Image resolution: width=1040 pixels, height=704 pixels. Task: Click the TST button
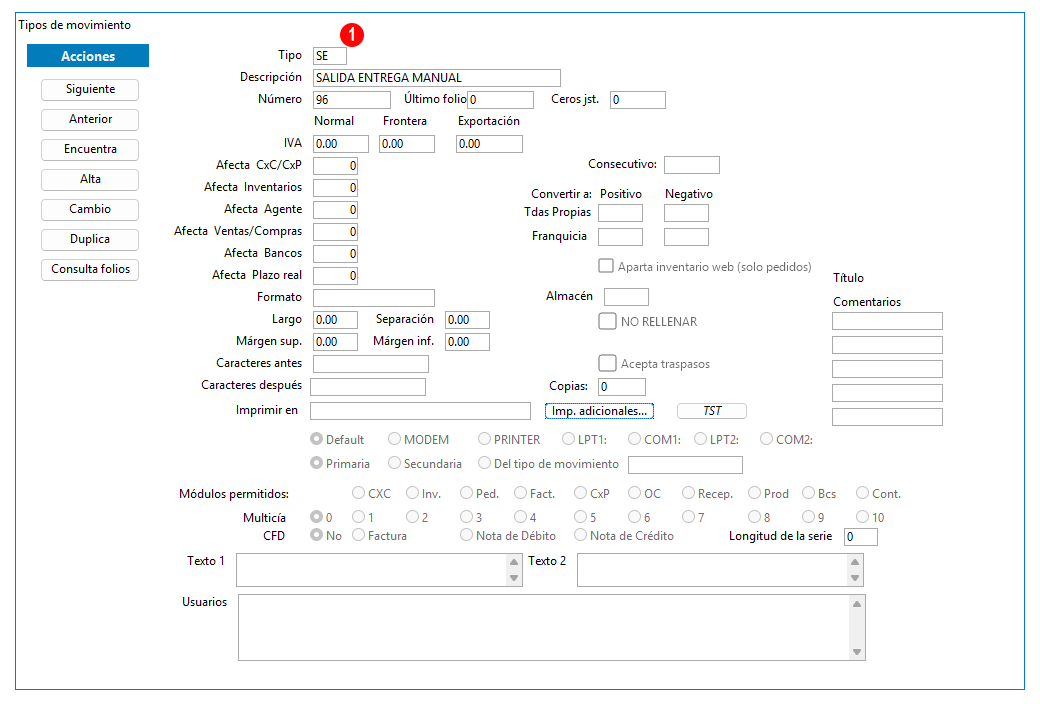712,411
